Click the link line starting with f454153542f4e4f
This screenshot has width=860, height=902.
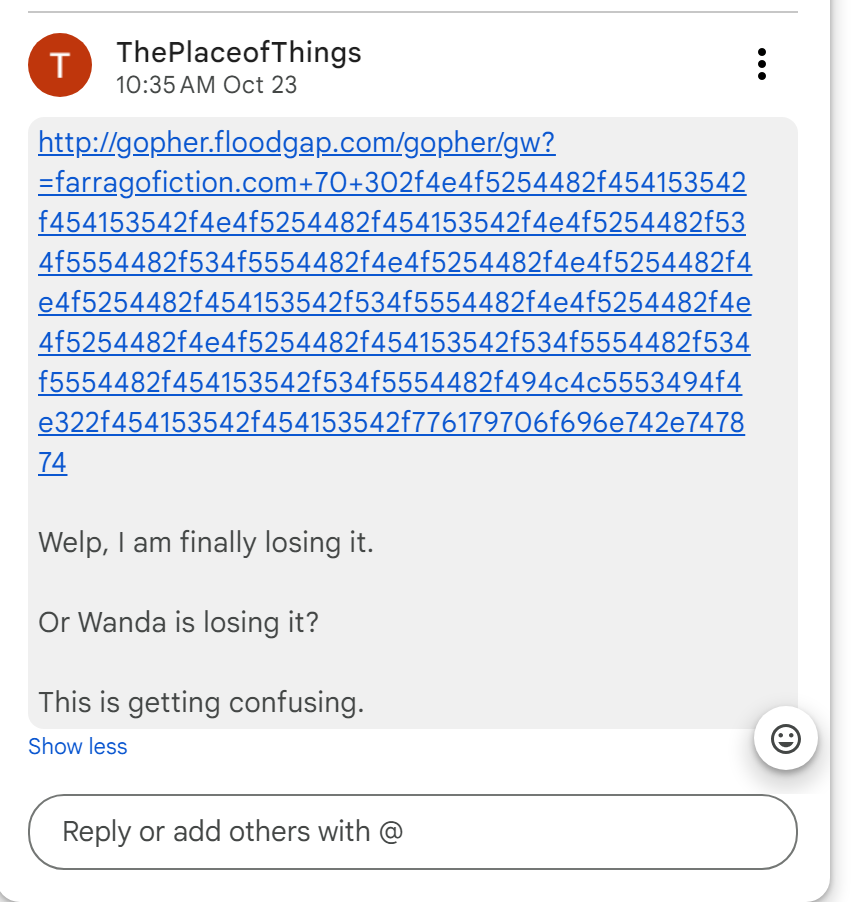(x=392, y=224)
